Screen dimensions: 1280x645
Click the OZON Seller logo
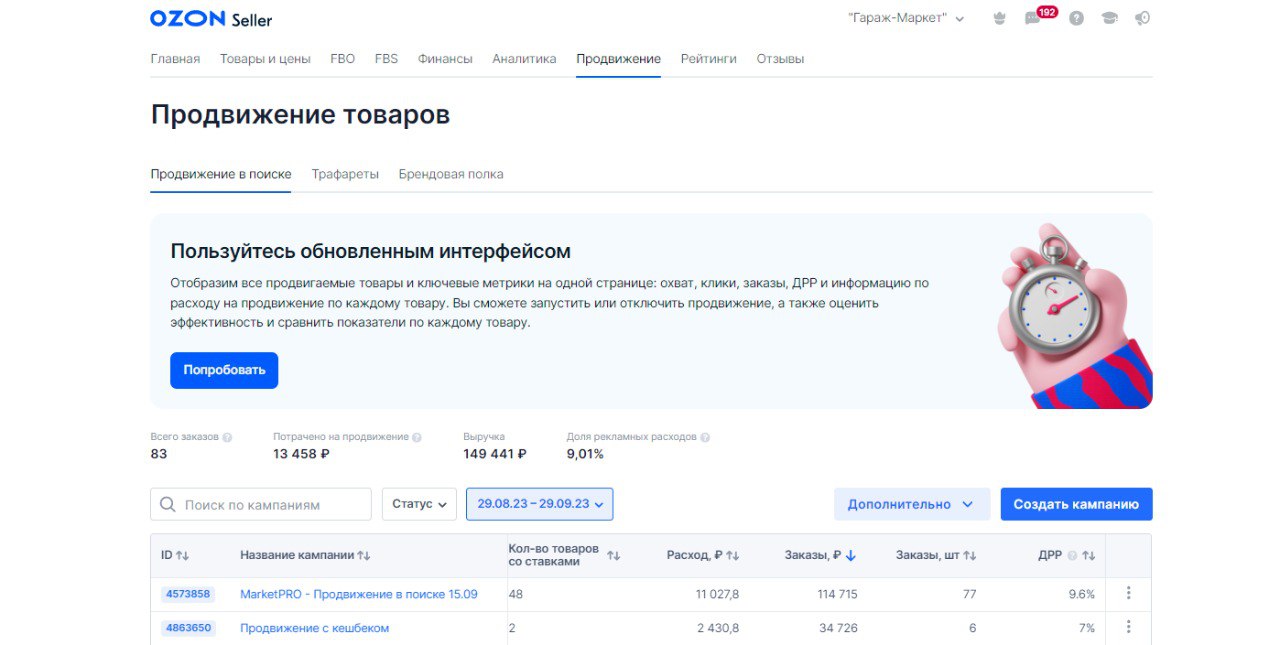point(210,19)
